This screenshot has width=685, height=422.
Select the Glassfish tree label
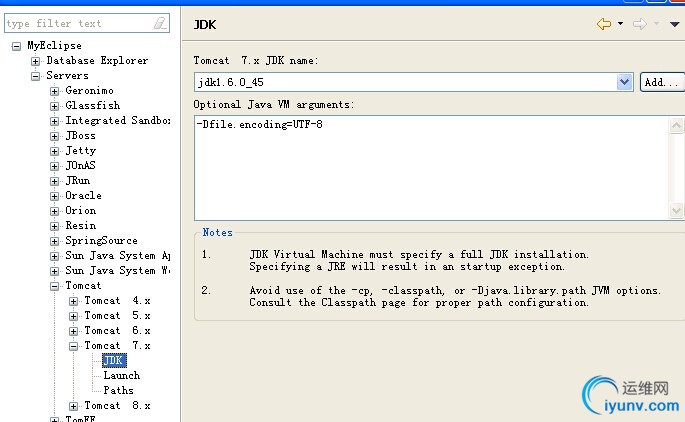tap(92, 105)
